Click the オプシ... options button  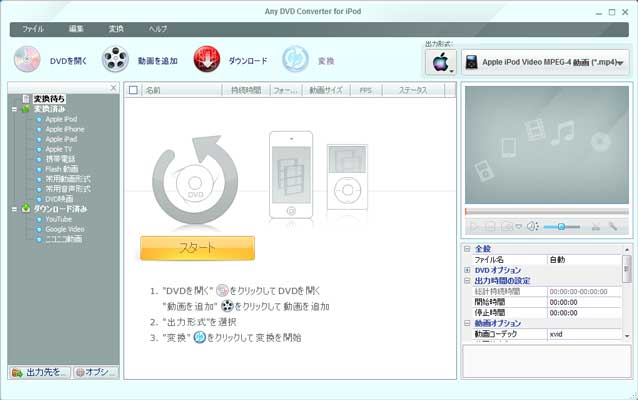tap(96, 372)
